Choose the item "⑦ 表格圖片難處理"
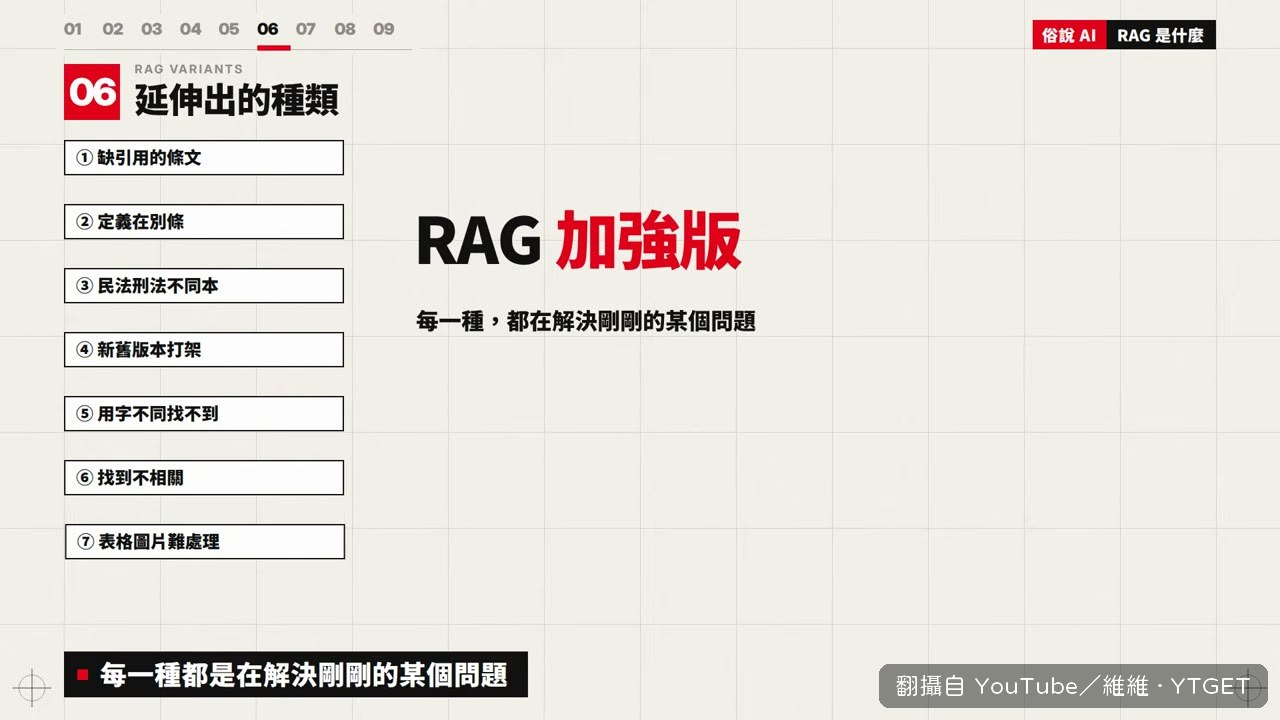Viewport: 1280px width, 720px height. [x=205, y=542]
